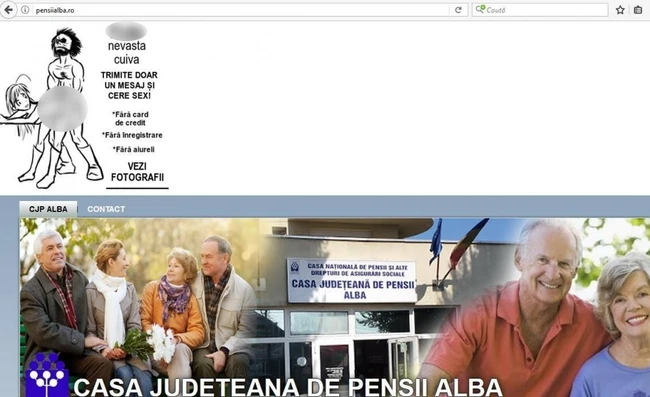Select the CJP ALBA tab
Viewport: 650px width, 397px height.
48,209
